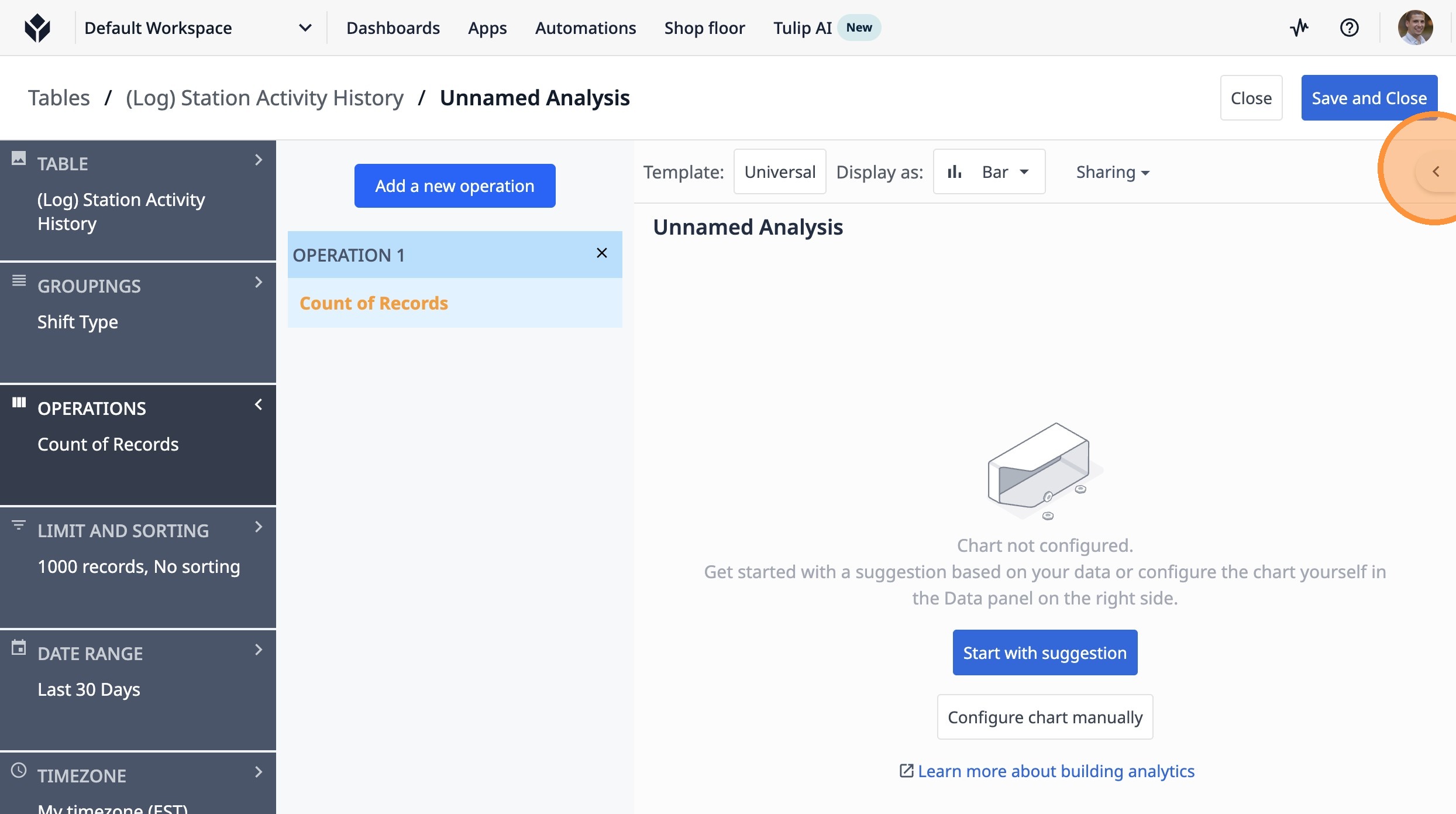This screenshot has width=1456, height=814.
Task: Open the activity pulse icon
Action: (1299, 28)
